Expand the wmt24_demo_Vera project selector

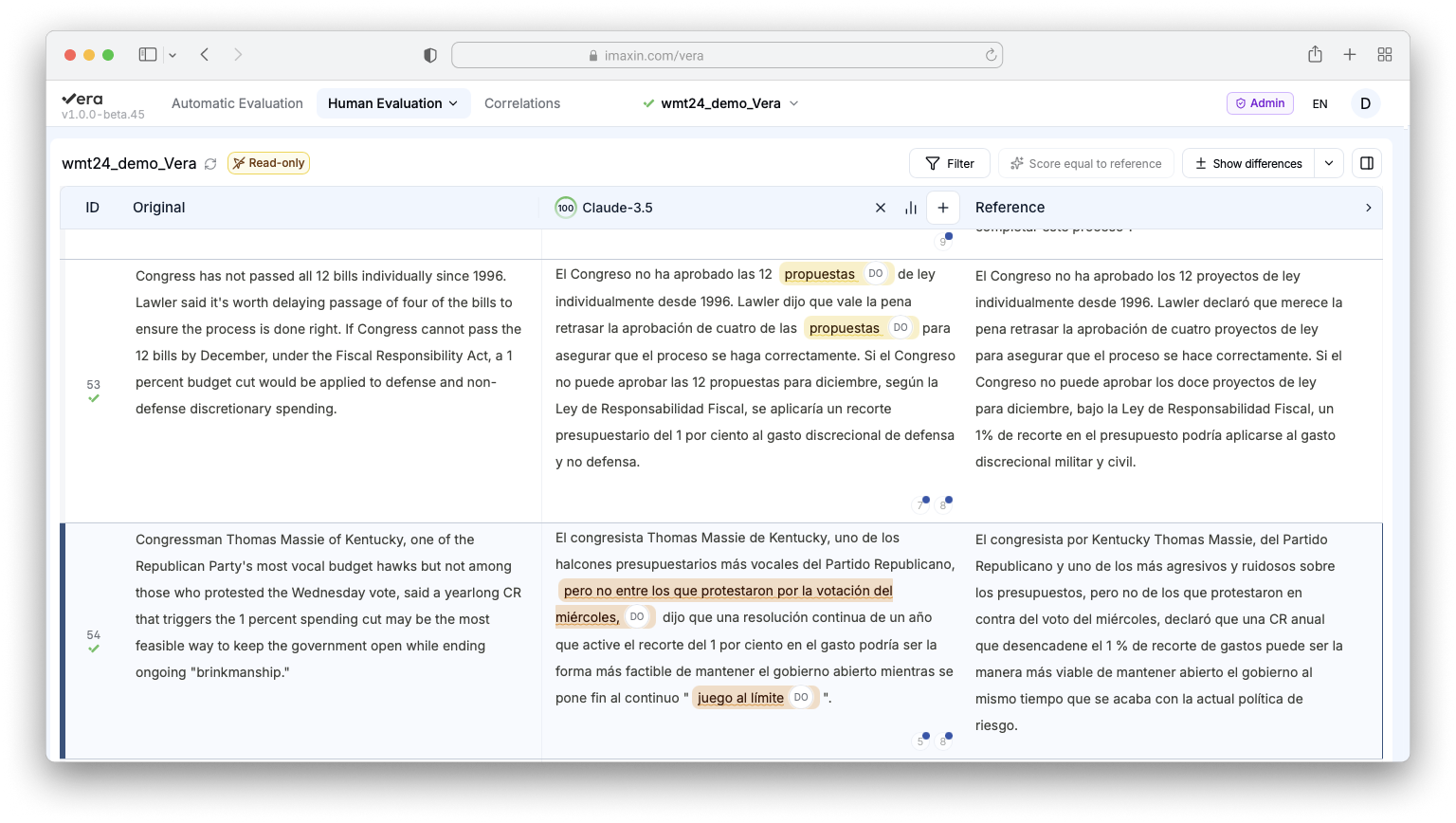point(720,103)
